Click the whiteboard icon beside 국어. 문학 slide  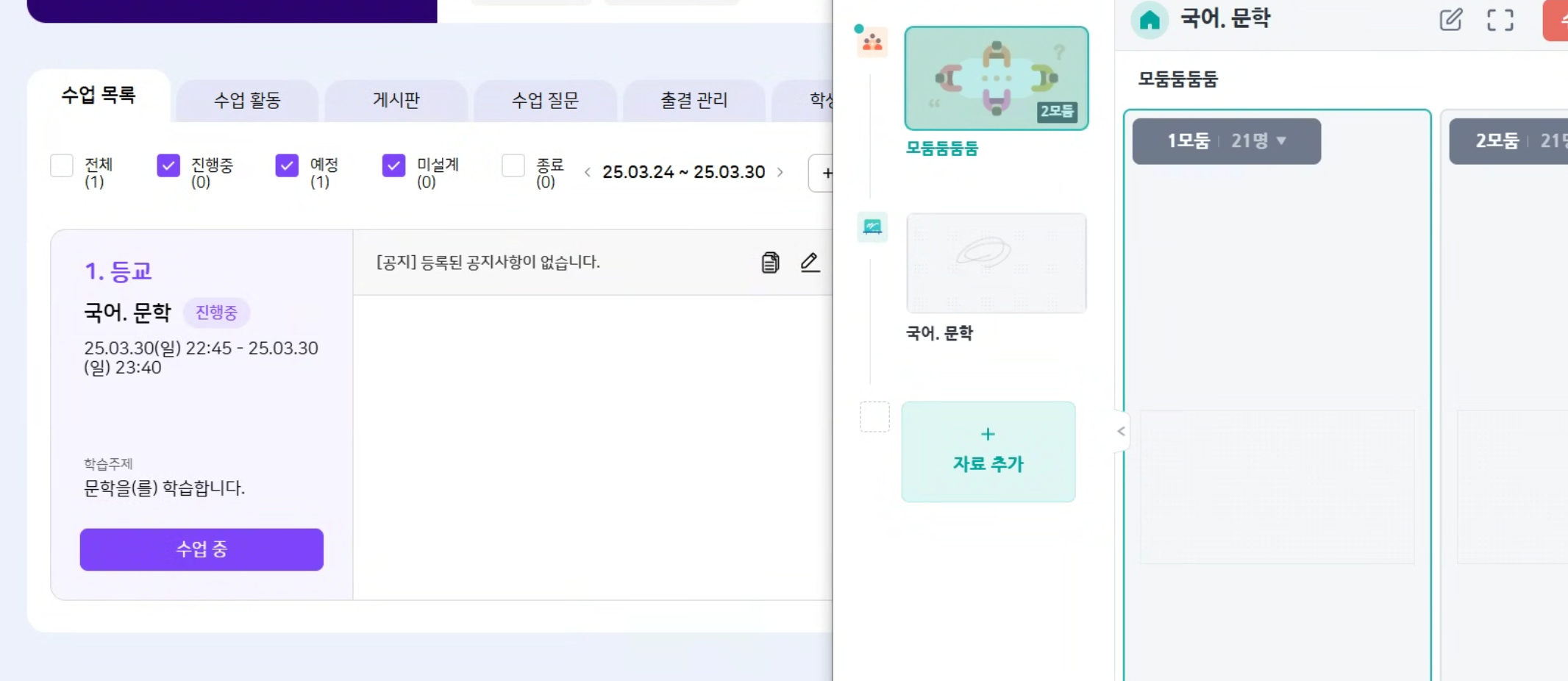pos(872,227)
